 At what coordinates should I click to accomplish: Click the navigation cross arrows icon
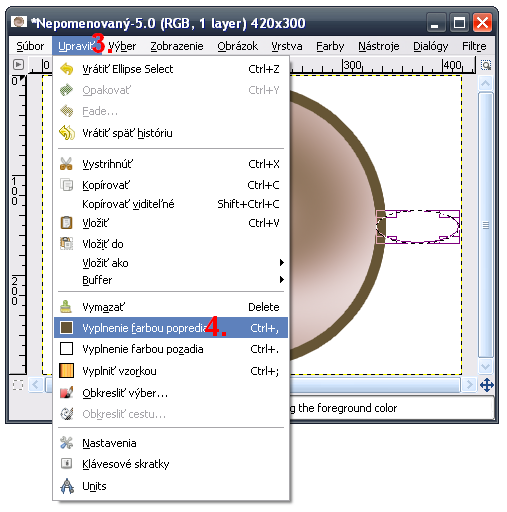click(487, 385)
